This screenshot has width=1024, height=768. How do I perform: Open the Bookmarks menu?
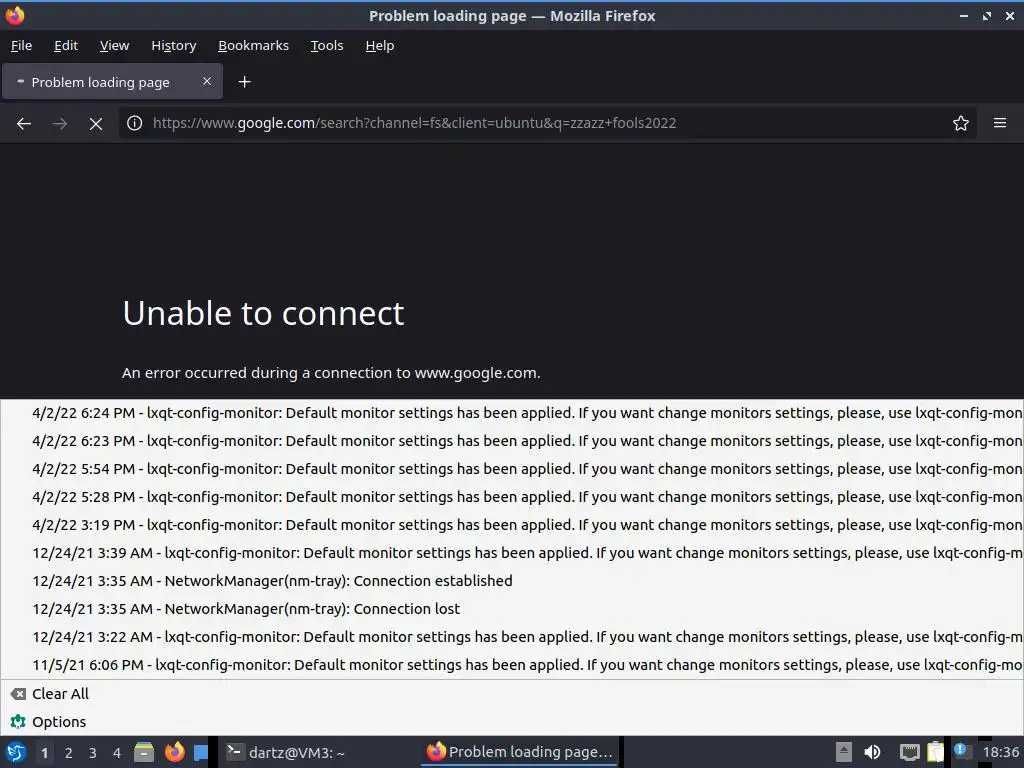(253, 46)
